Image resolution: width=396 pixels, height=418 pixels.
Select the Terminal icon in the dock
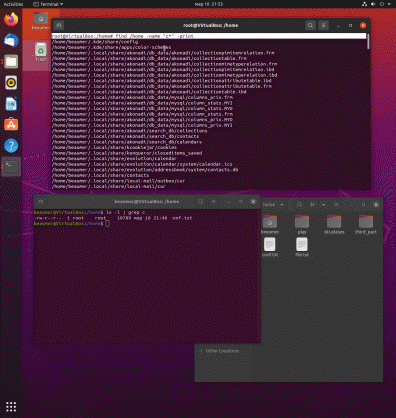[11, 167]
